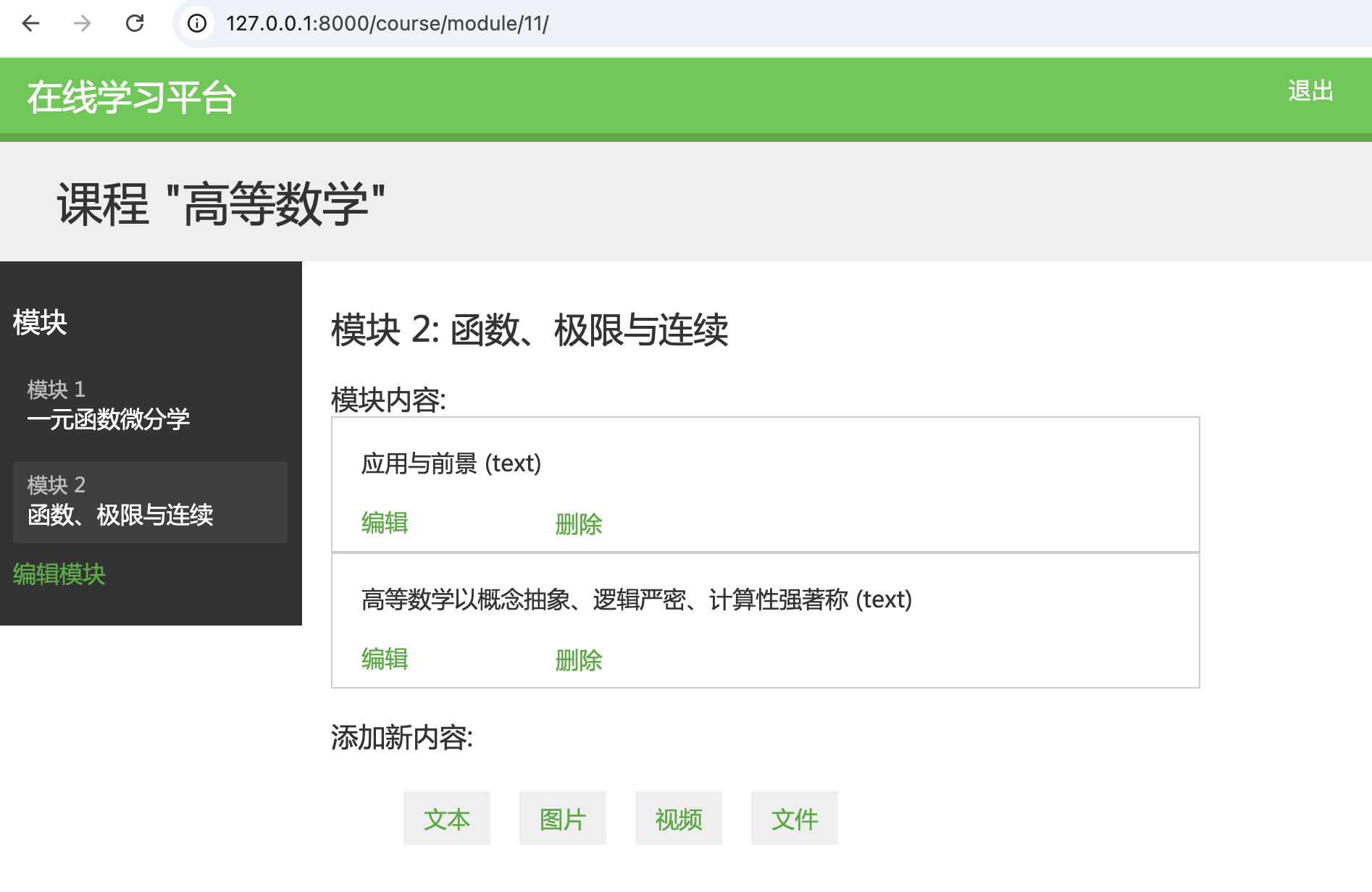Click the 模块 sidebar heading
1372x892 pixels.
[40, 322]
